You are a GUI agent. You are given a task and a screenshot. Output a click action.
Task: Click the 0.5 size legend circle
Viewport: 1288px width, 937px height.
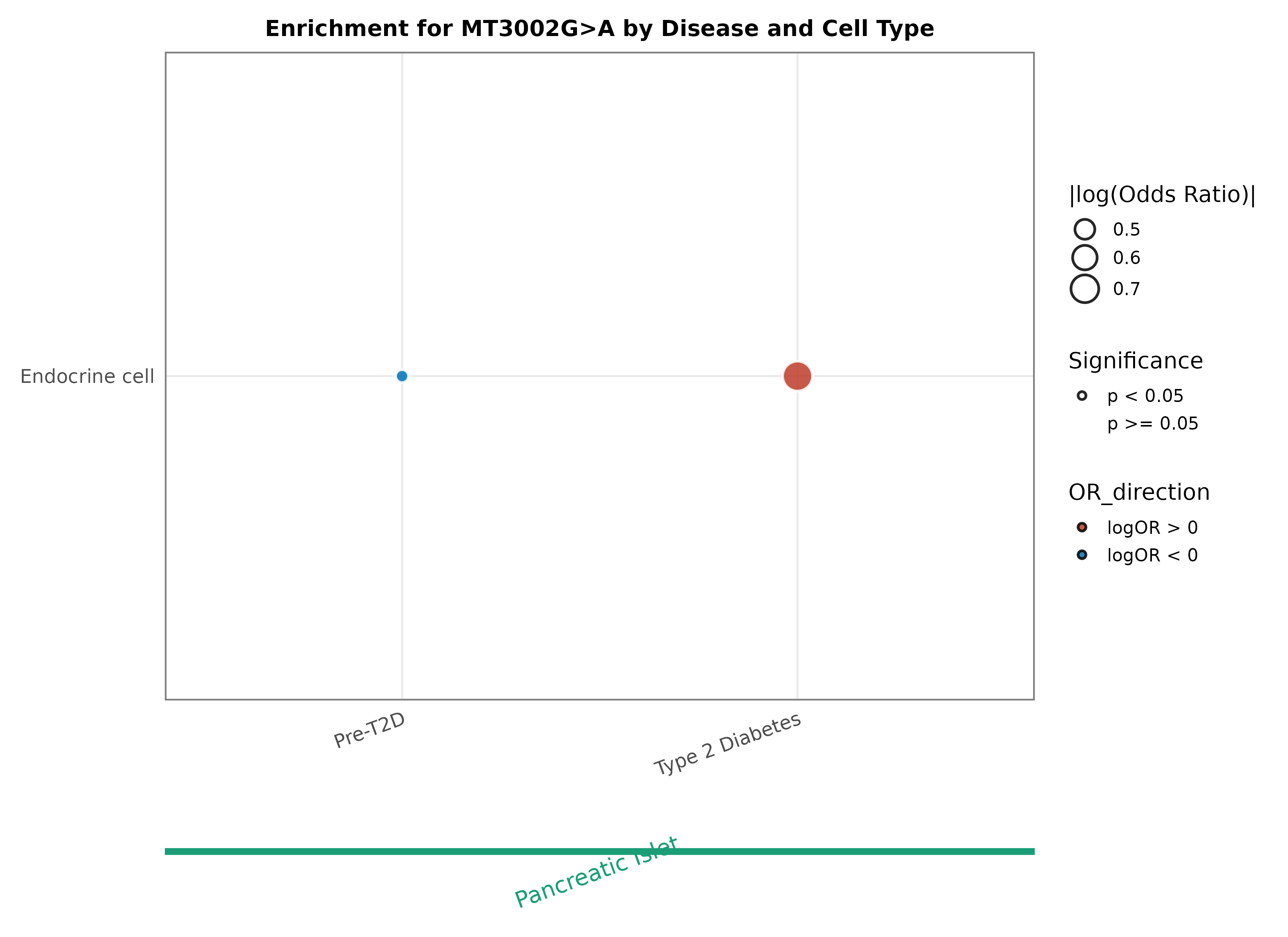1085,230
